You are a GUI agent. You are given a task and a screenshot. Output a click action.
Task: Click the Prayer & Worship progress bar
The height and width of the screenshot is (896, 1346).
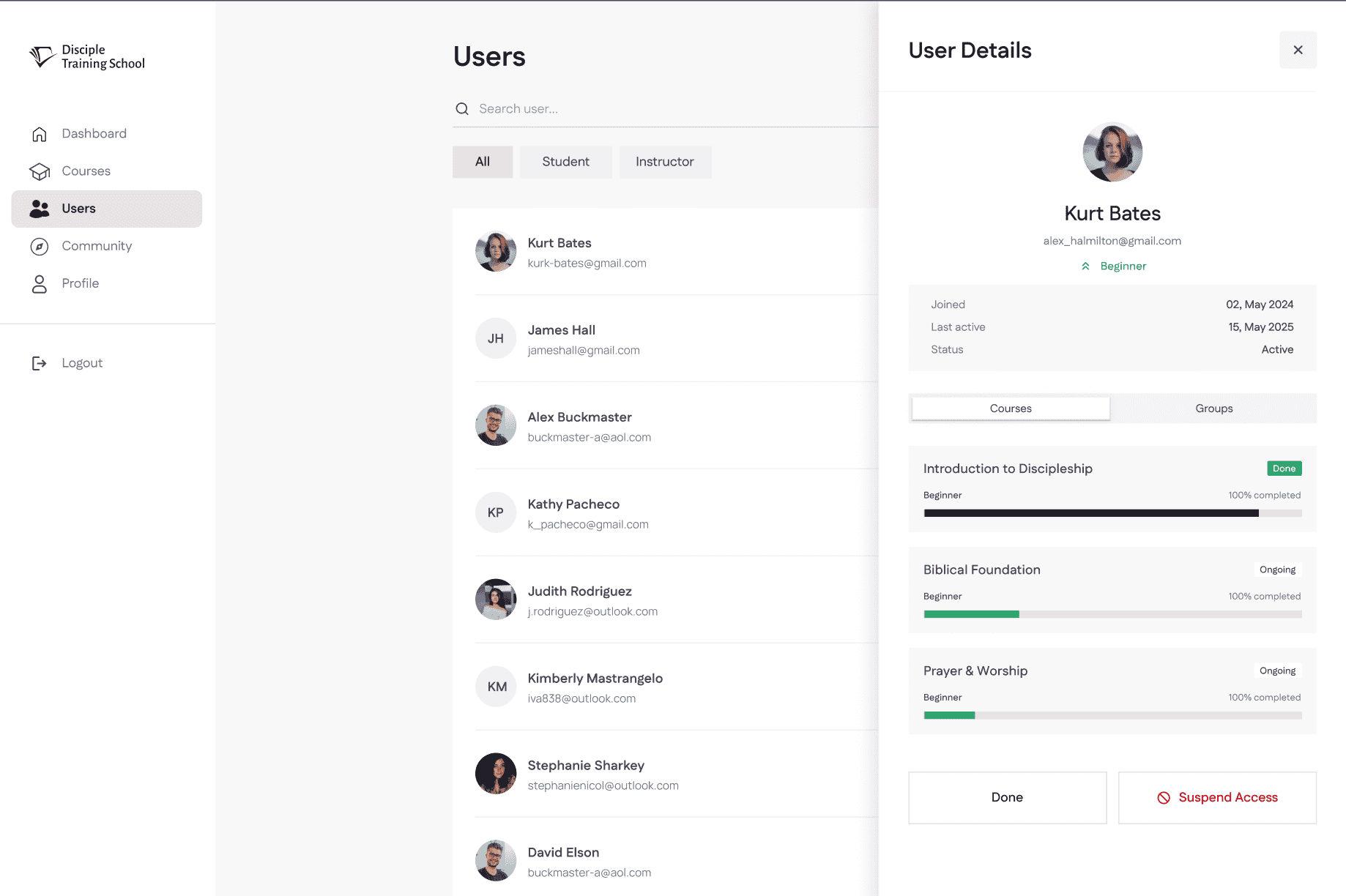point(1112,715)
